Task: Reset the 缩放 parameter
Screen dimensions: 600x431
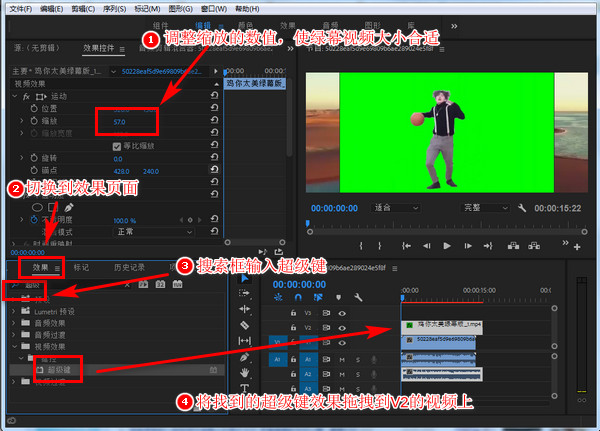Action: [x=214, y=120]
